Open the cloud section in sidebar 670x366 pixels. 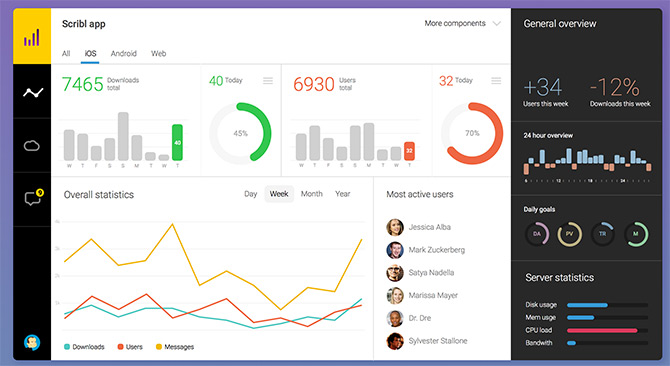click(x=32, y=146)
